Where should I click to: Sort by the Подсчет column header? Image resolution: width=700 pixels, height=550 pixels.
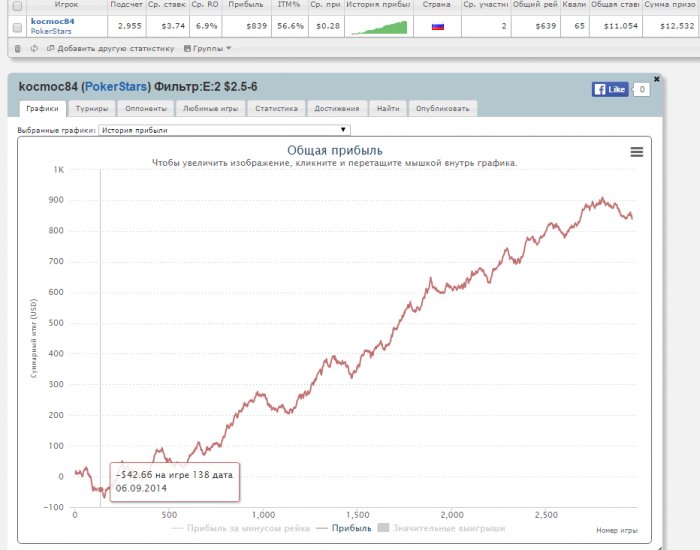pyautogui.click(x=126, y=4)
